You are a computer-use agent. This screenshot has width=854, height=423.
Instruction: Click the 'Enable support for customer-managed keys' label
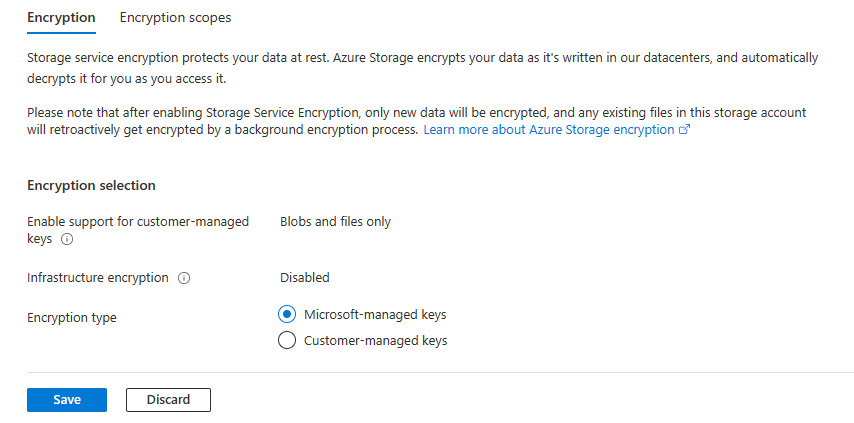tap(137, 222)
